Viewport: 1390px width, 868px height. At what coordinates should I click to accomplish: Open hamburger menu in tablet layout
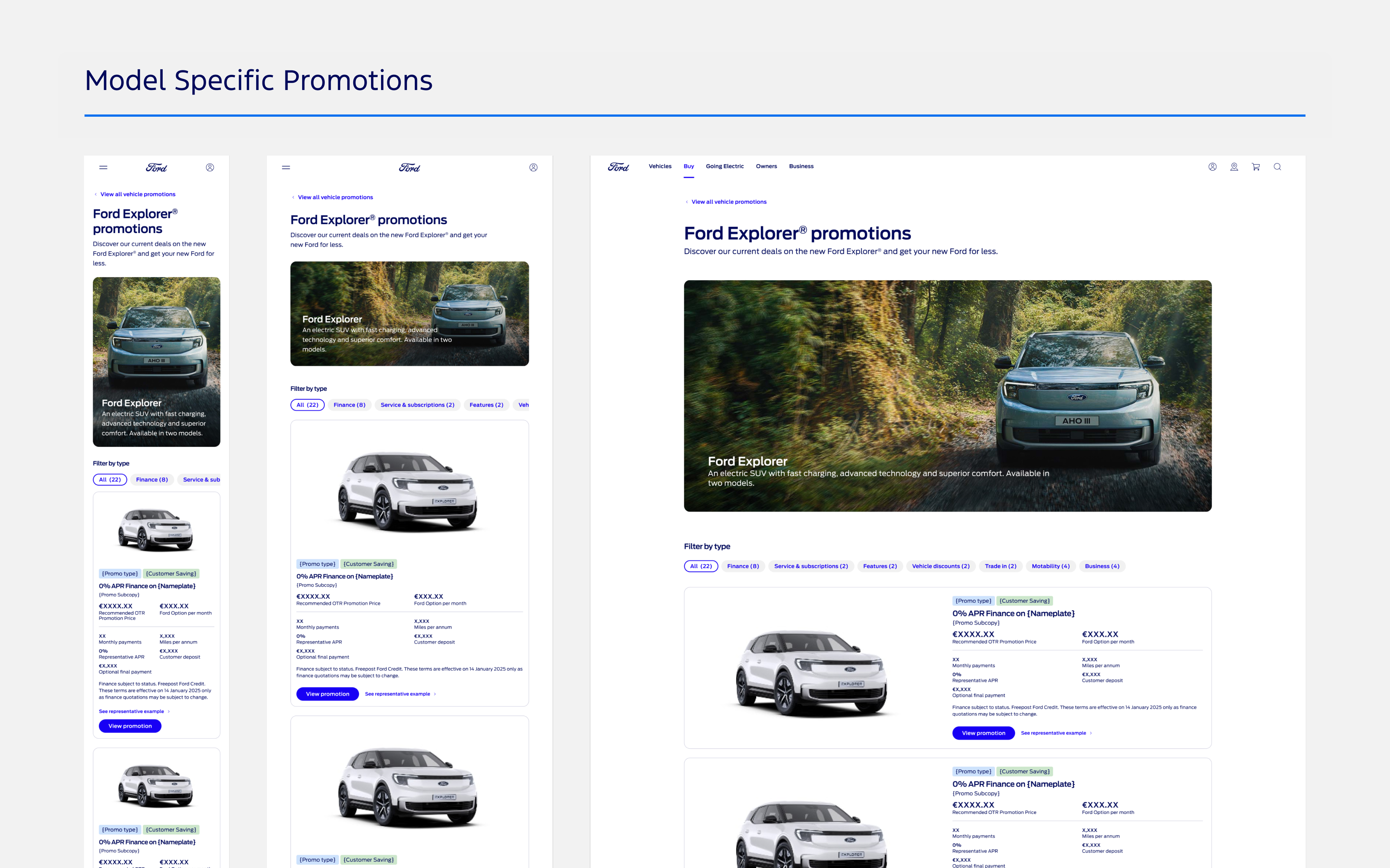click(286, 167)
